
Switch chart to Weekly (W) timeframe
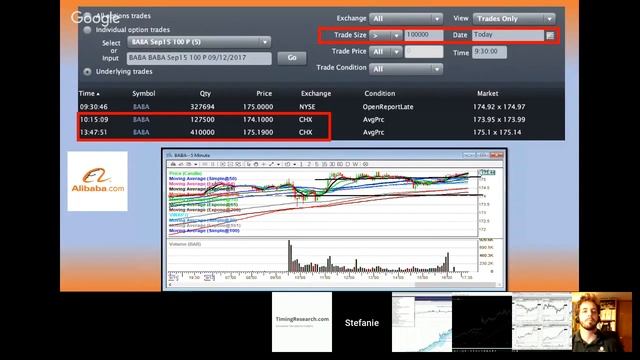pyautogui.click(x=355, y=164)
